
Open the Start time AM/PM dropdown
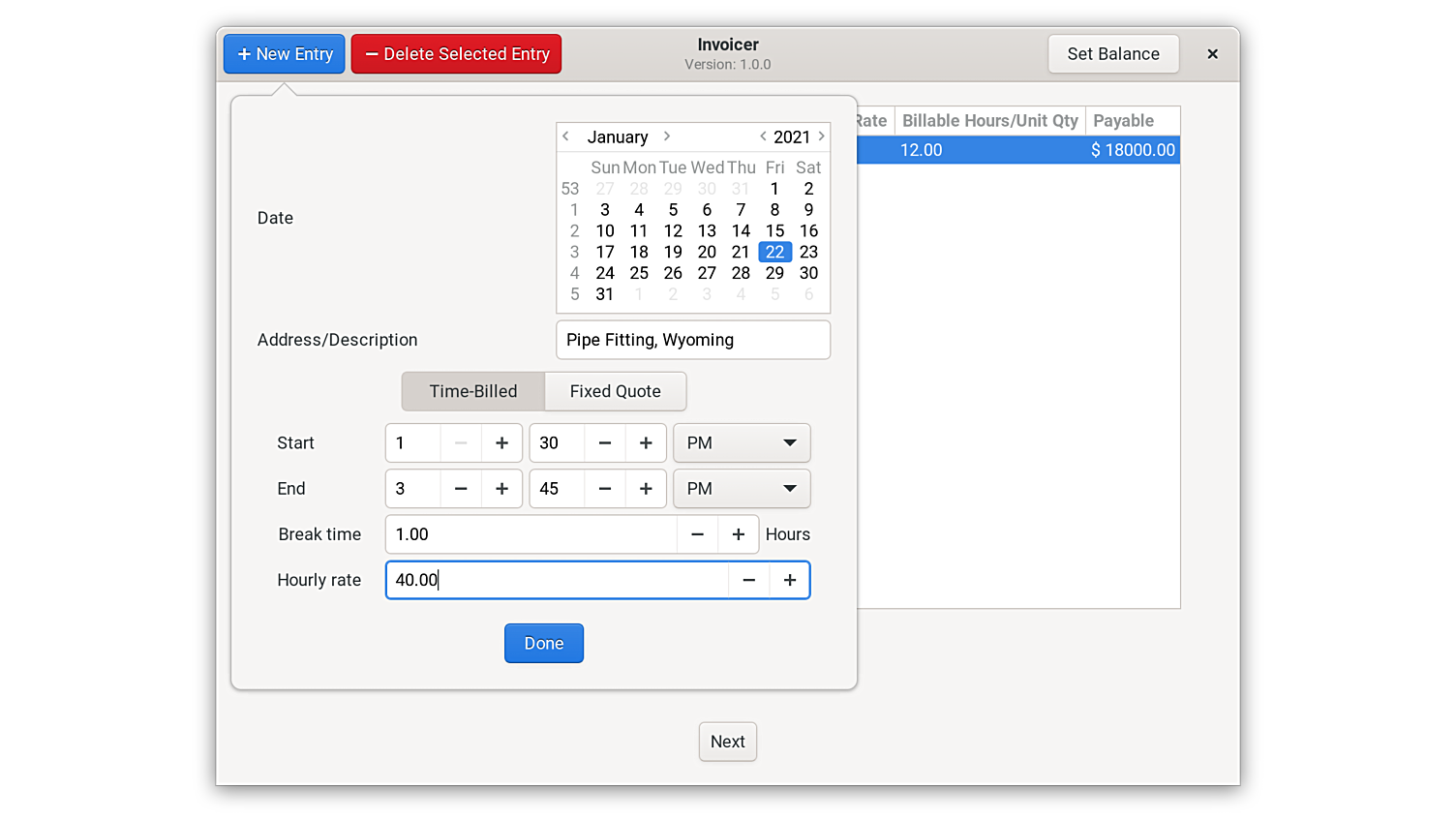click(x=742, y=442)
